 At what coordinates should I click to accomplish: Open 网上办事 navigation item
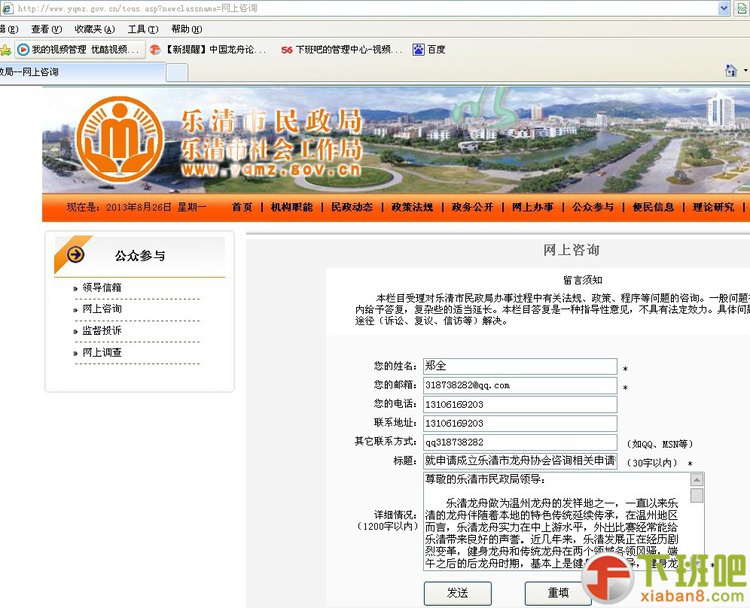pos(533,207)
